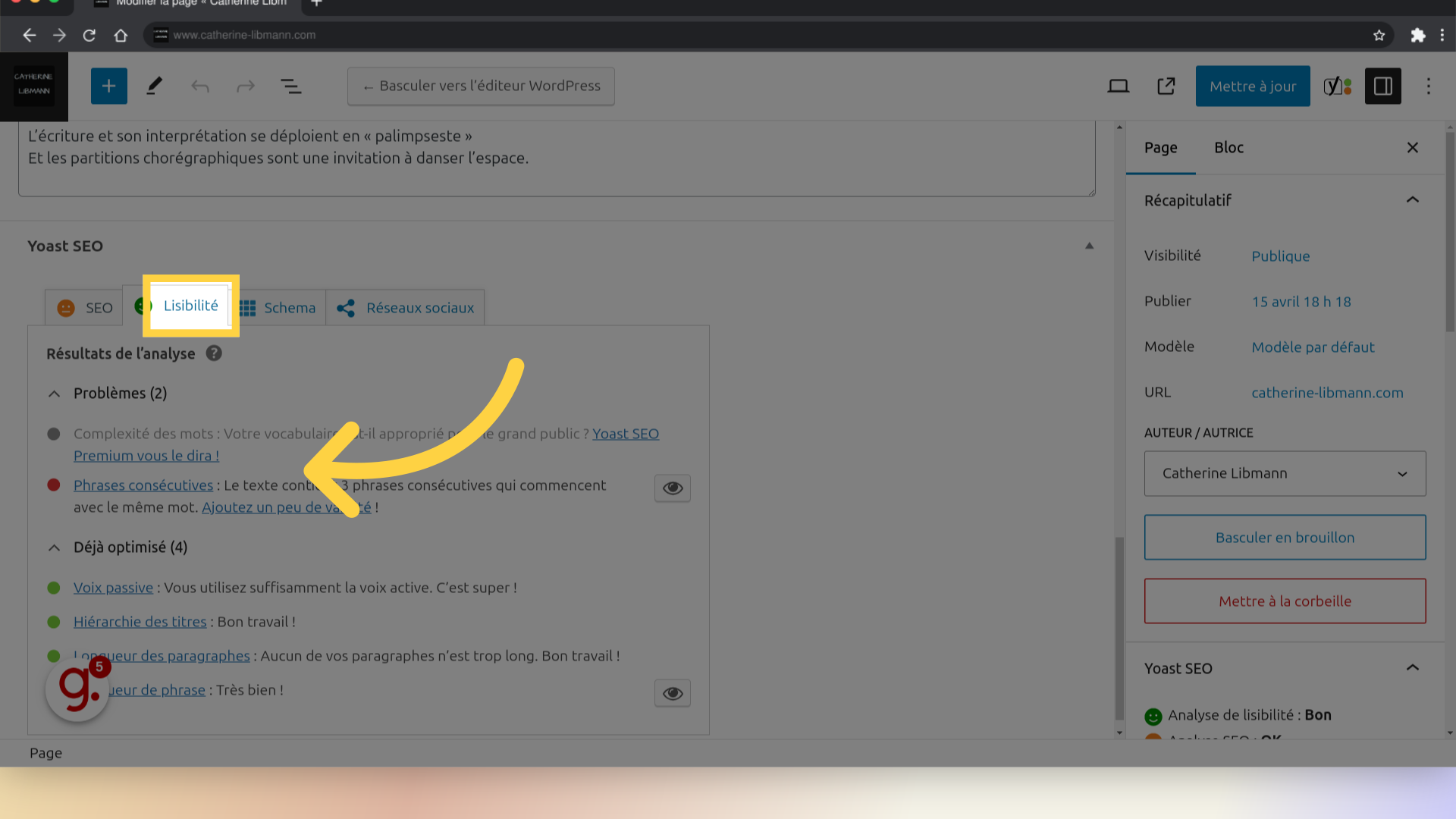Click the browser forward arrow
Image resolution: width=1456 pixels, height=819 pixels.
point(59,35)
